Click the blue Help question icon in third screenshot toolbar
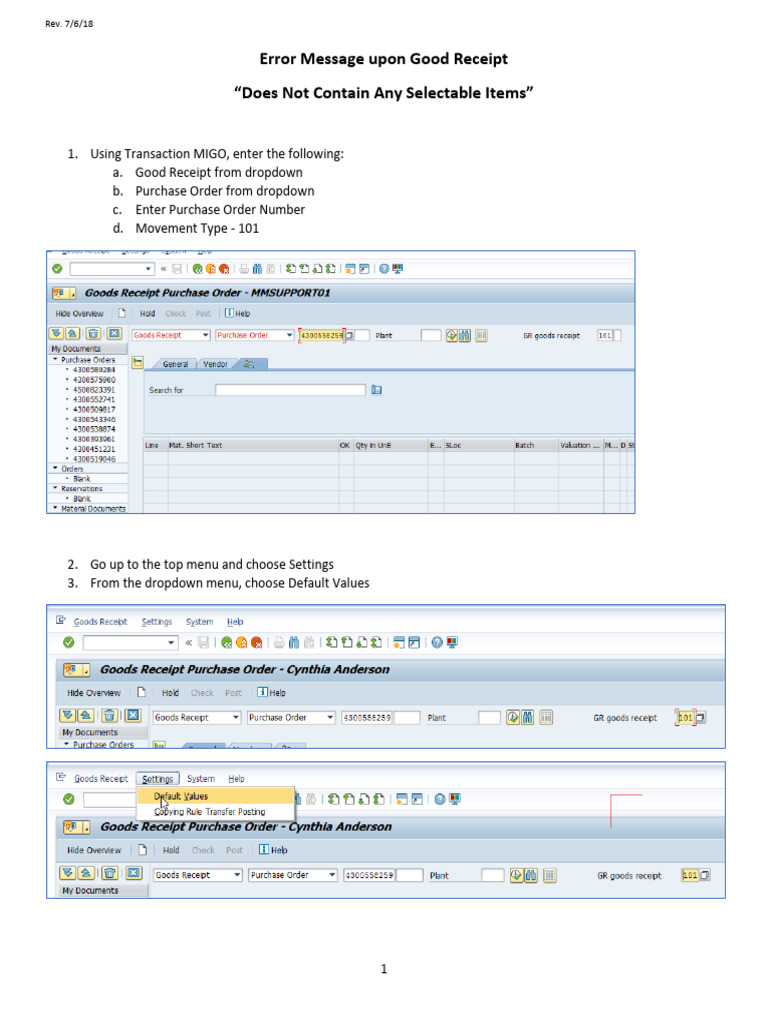The image size is (768, 1024). coord(440,799)
